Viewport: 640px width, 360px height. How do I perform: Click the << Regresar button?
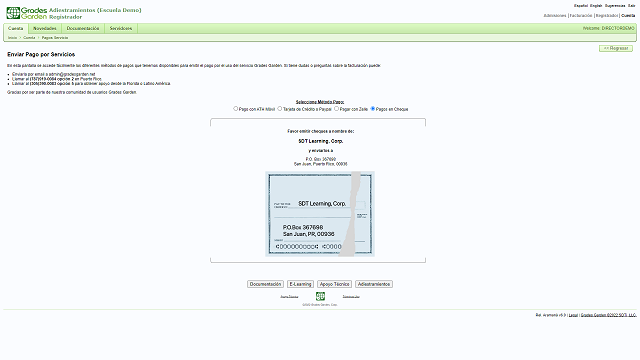tap(616, 48)
